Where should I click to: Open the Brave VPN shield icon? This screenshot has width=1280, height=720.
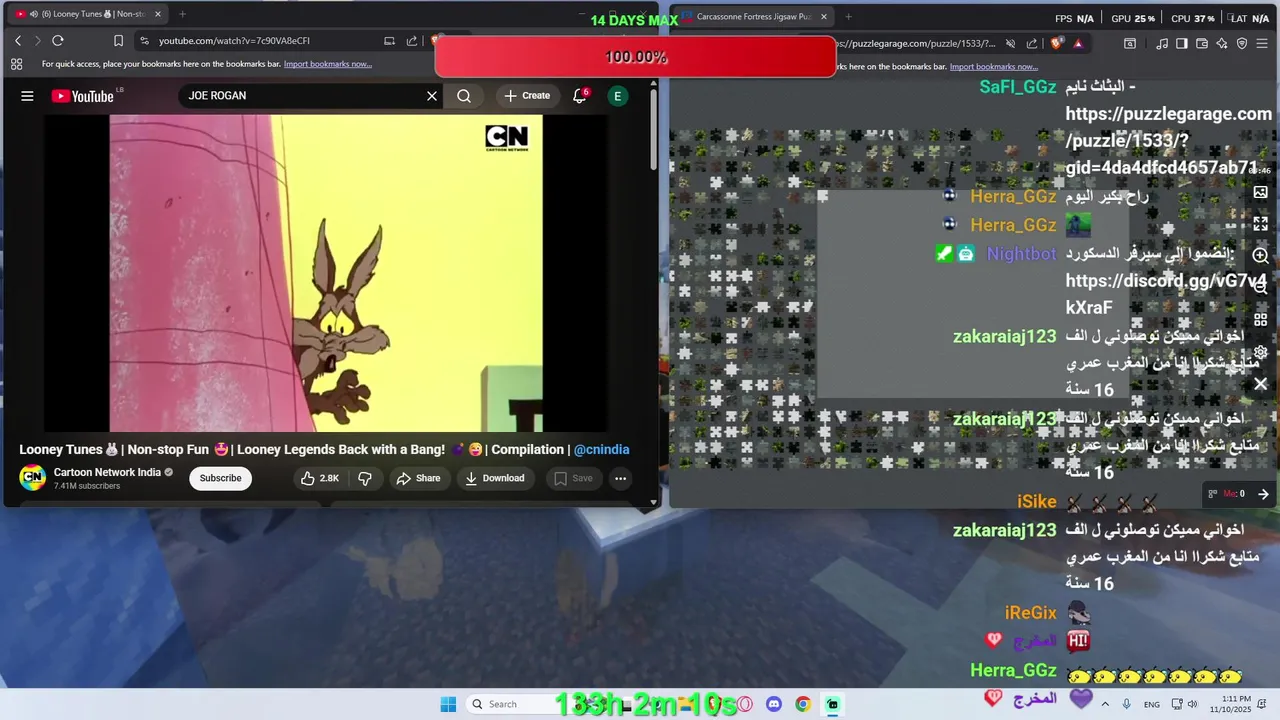coord(1242,44)
